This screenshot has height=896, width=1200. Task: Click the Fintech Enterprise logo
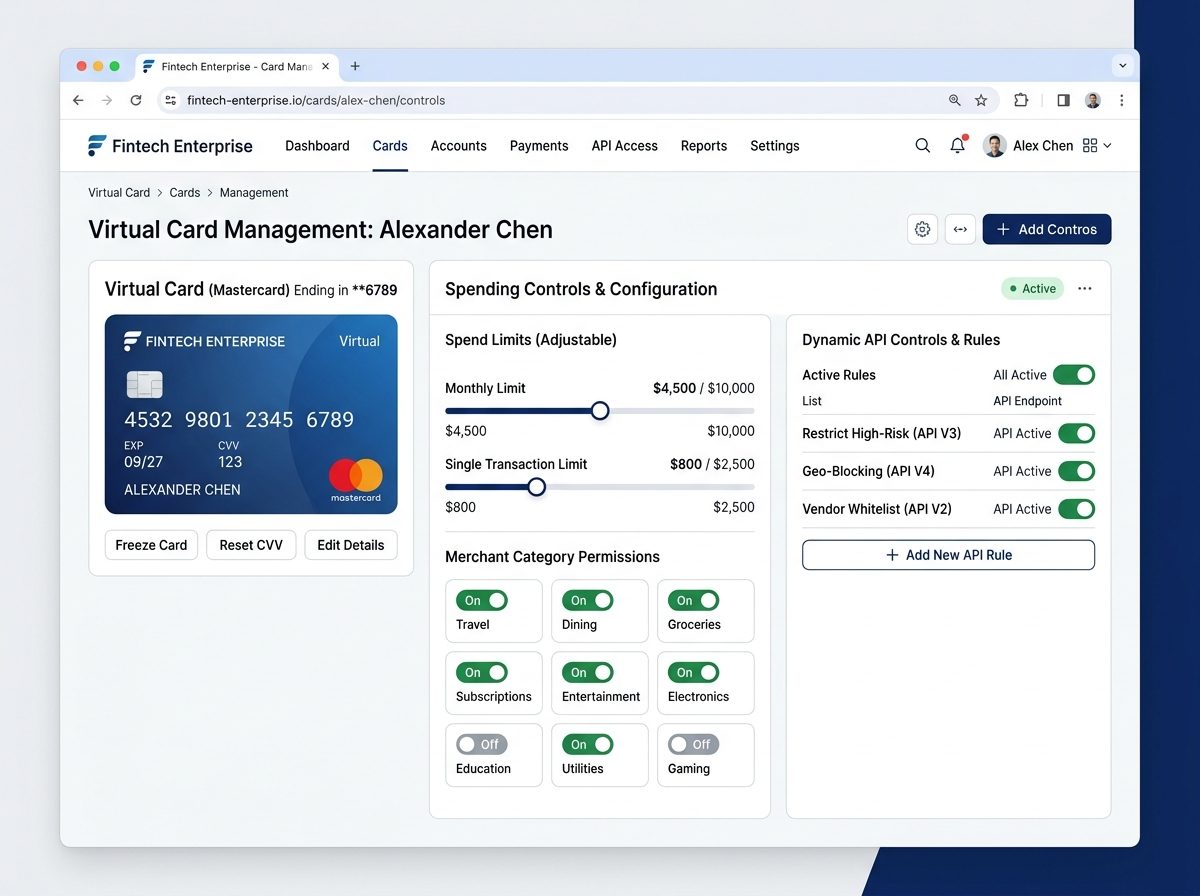click(x=170, y=146)
